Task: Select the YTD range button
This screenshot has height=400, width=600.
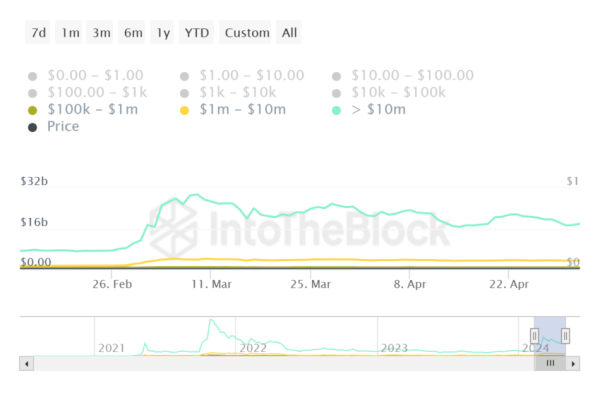Action: point(196,33)
